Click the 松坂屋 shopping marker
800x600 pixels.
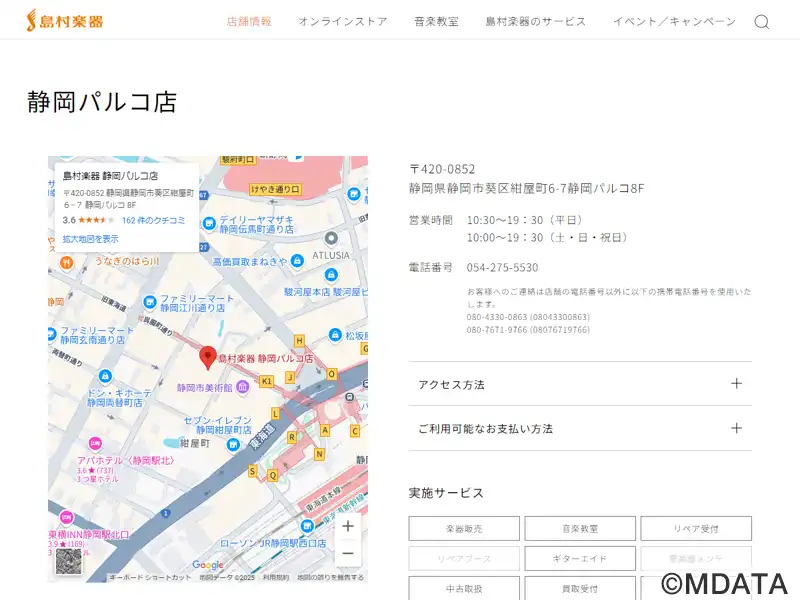tap(335, 335)
